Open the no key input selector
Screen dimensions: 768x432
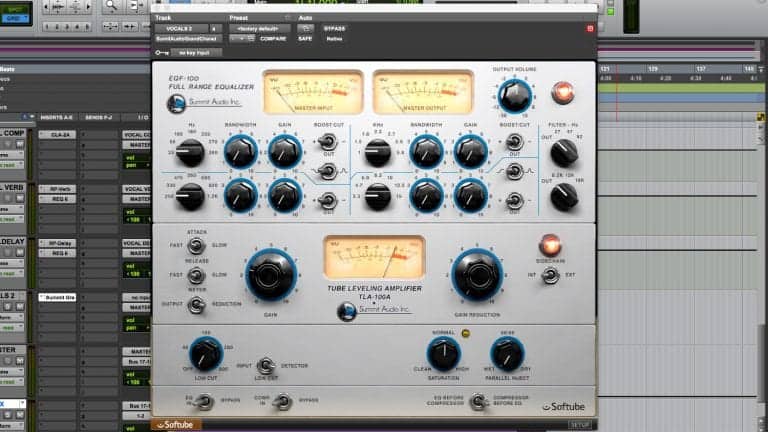[196, 52]
